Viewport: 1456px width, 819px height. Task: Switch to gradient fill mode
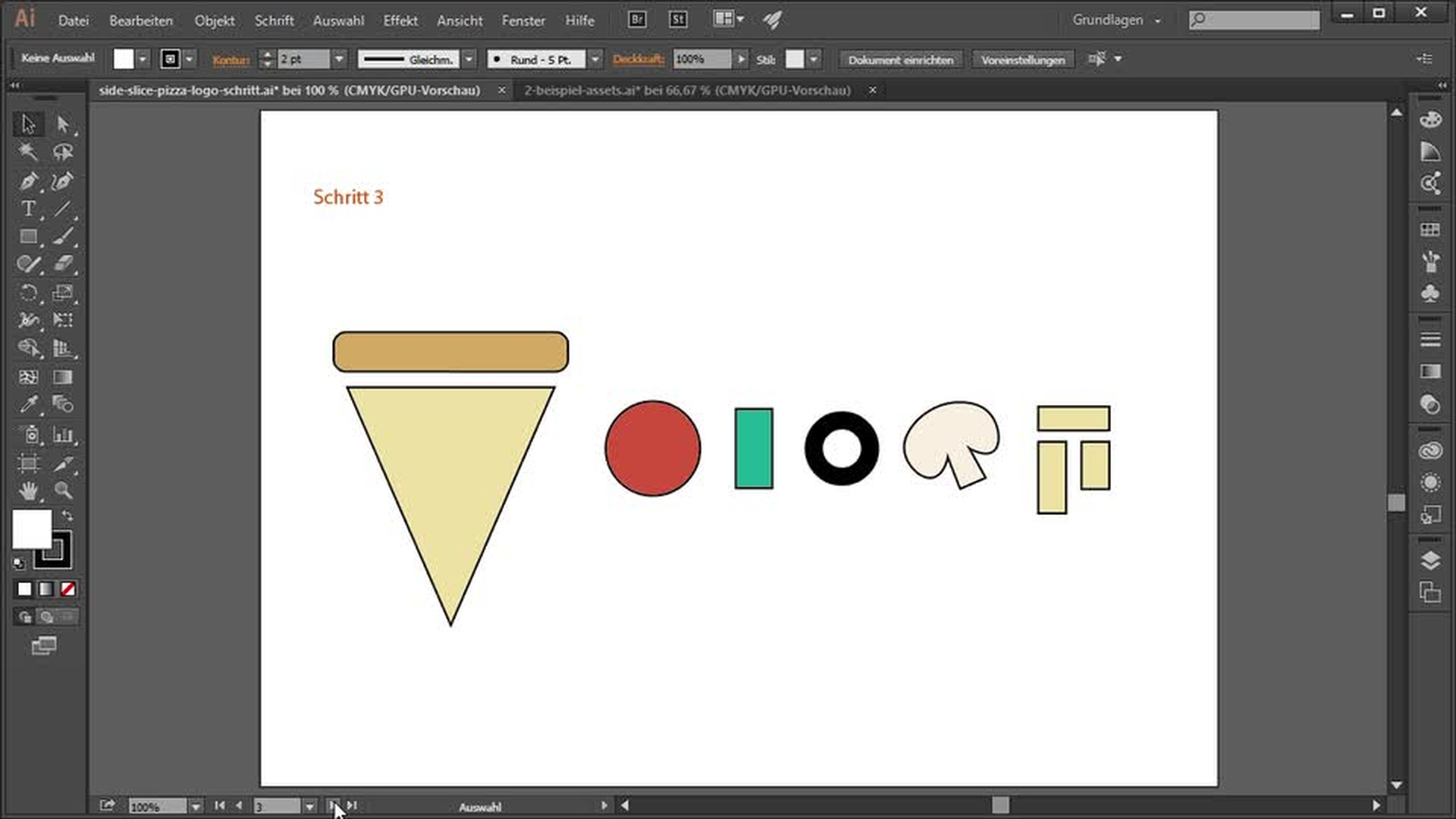46,589
